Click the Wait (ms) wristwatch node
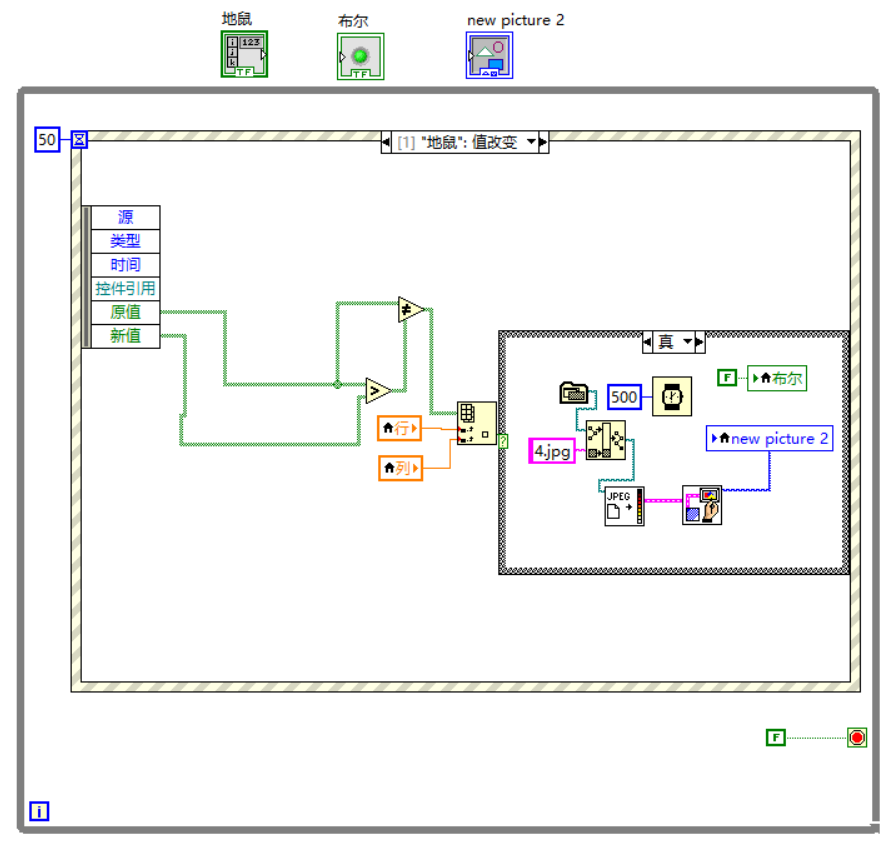This screenshot has height=844, width=895. pyautogui.click(x=672, y=396)
